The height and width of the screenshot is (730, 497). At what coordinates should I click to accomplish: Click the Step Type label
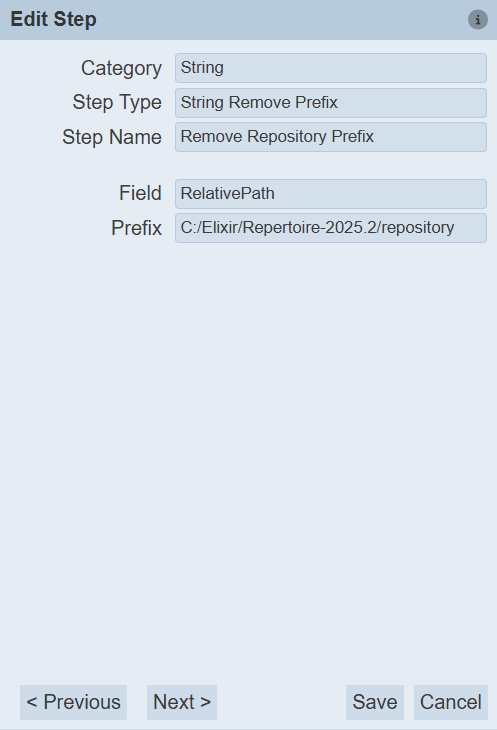pos(117,102)
